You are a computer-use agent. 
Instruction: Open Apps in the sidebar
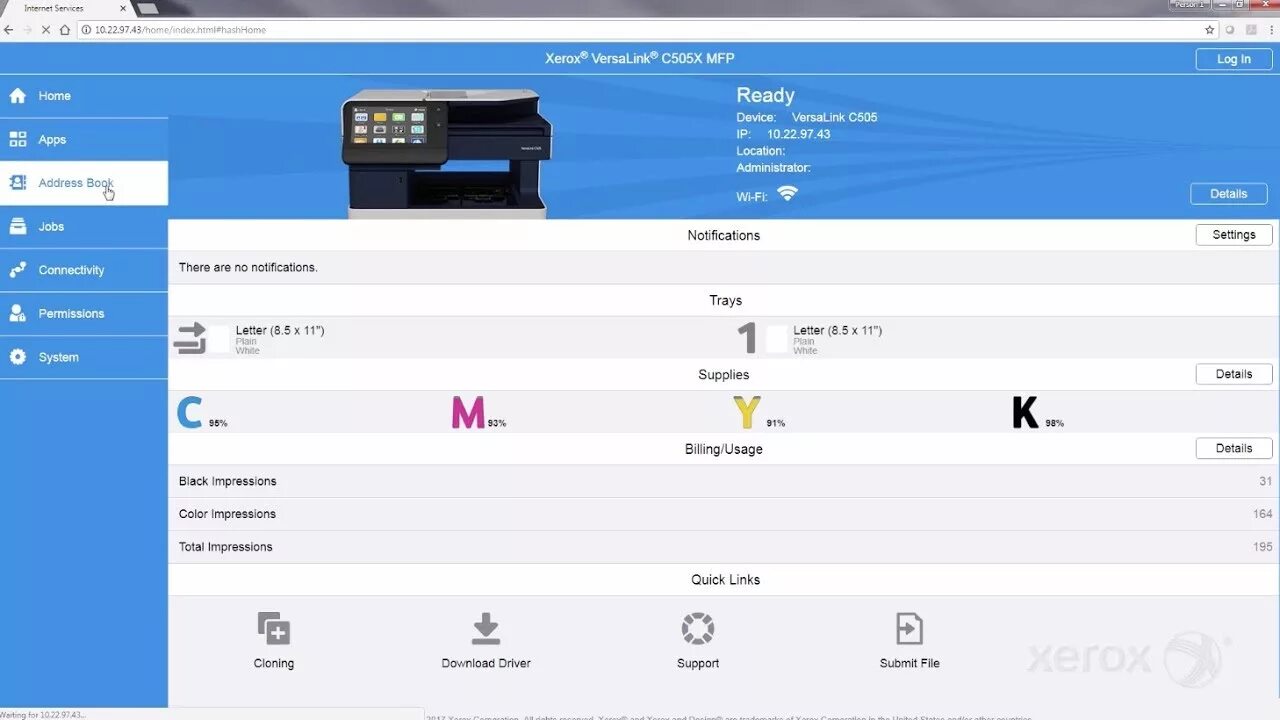tap(84, 140)
